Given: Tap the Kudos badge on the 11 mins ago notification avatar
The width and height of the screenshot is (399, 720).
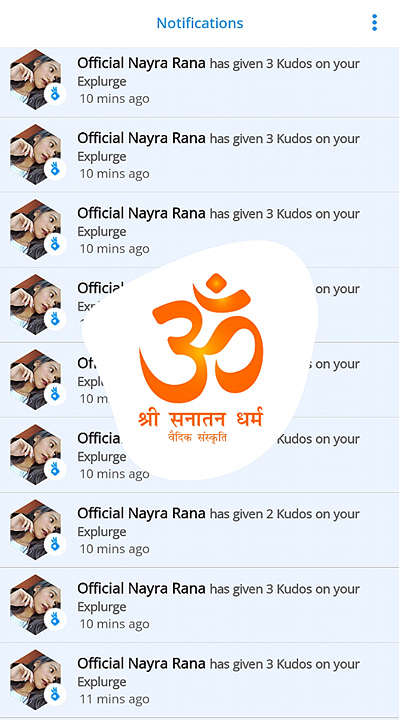Looking at the screenshot, I should [55, 694].
